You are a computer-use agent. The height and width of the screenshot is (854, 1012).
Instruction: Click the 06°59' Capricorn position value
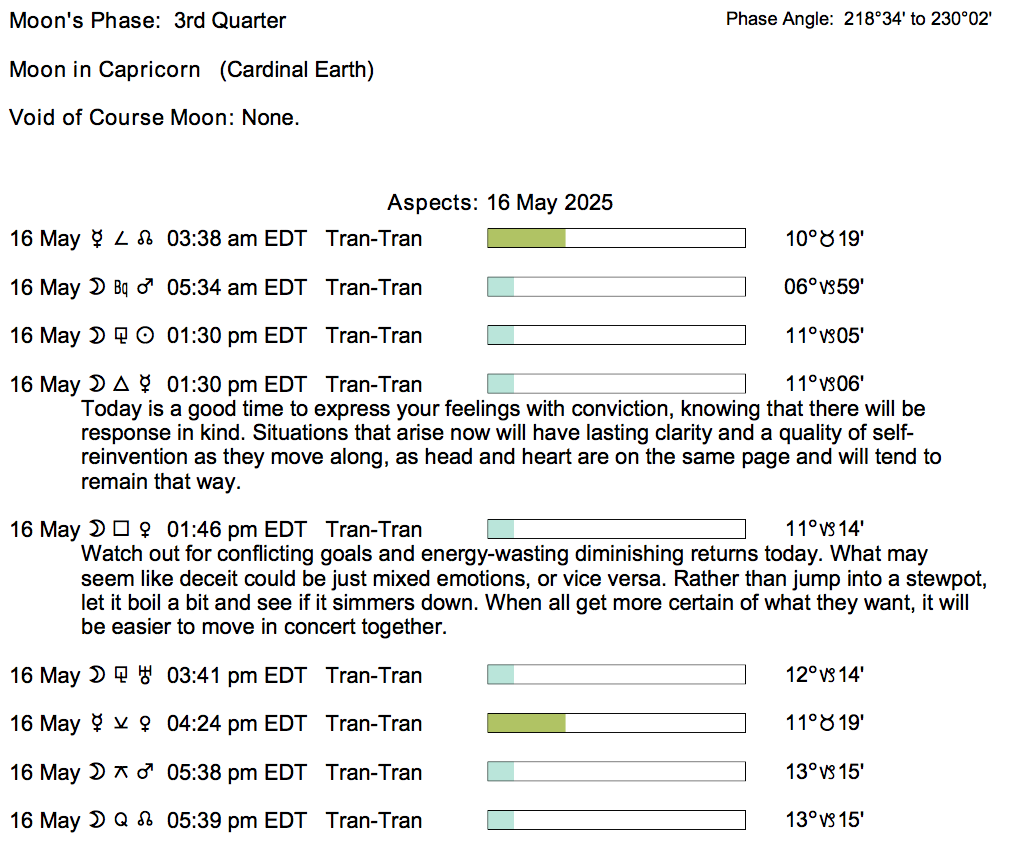pos(823,288)
